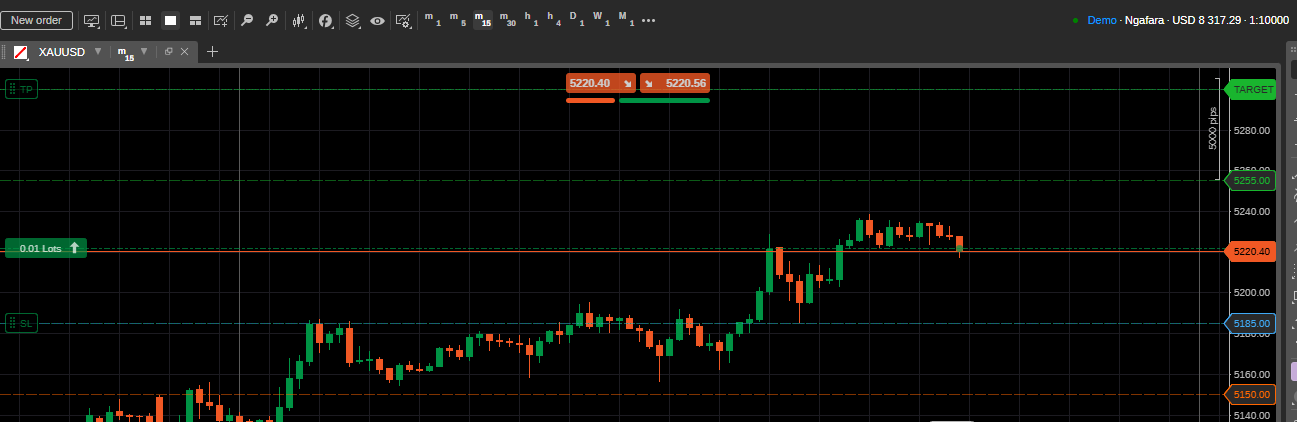This screenshot has width=1297, height=422.
Task: Open the chart settings icon with the gear
Action: (403, 20)
